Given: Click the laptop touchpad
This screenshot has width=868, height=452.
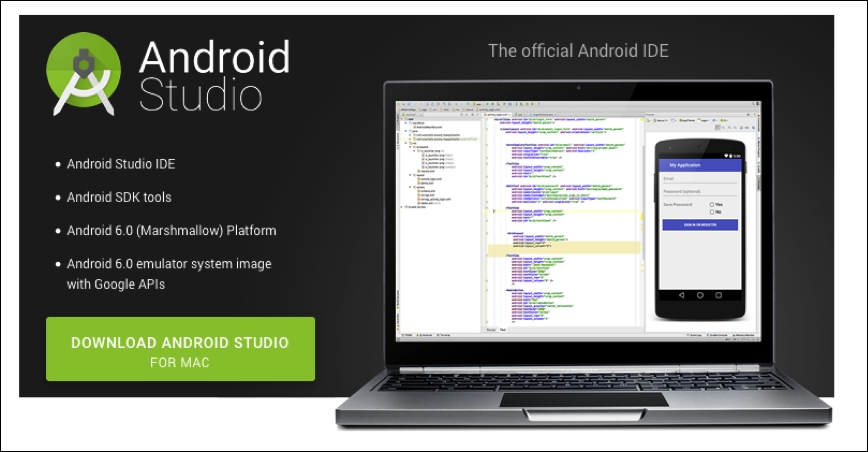Looking at the screenshot, I should tap(585, 399).
